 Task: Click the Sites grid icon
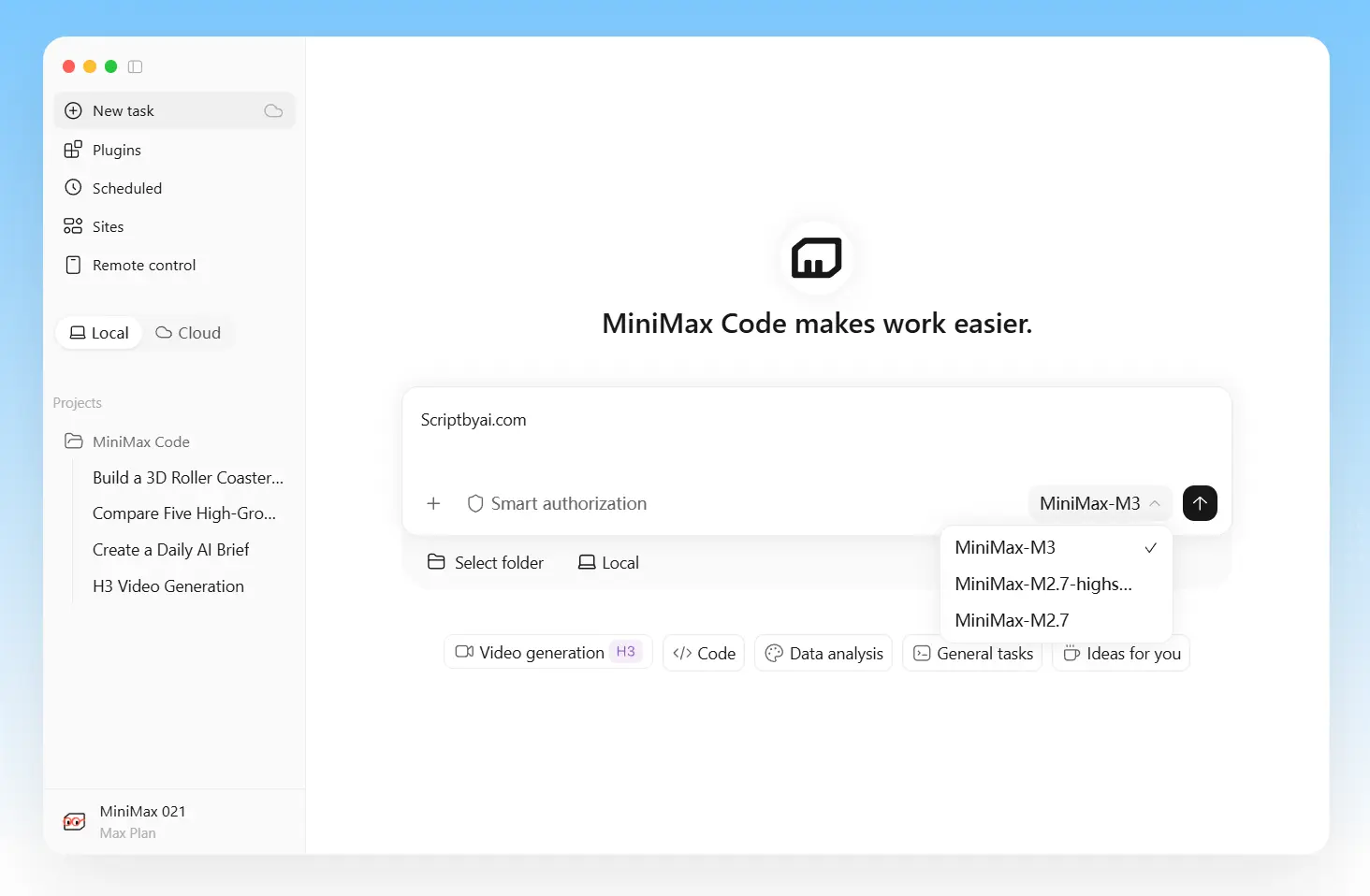tap(73, 225)
